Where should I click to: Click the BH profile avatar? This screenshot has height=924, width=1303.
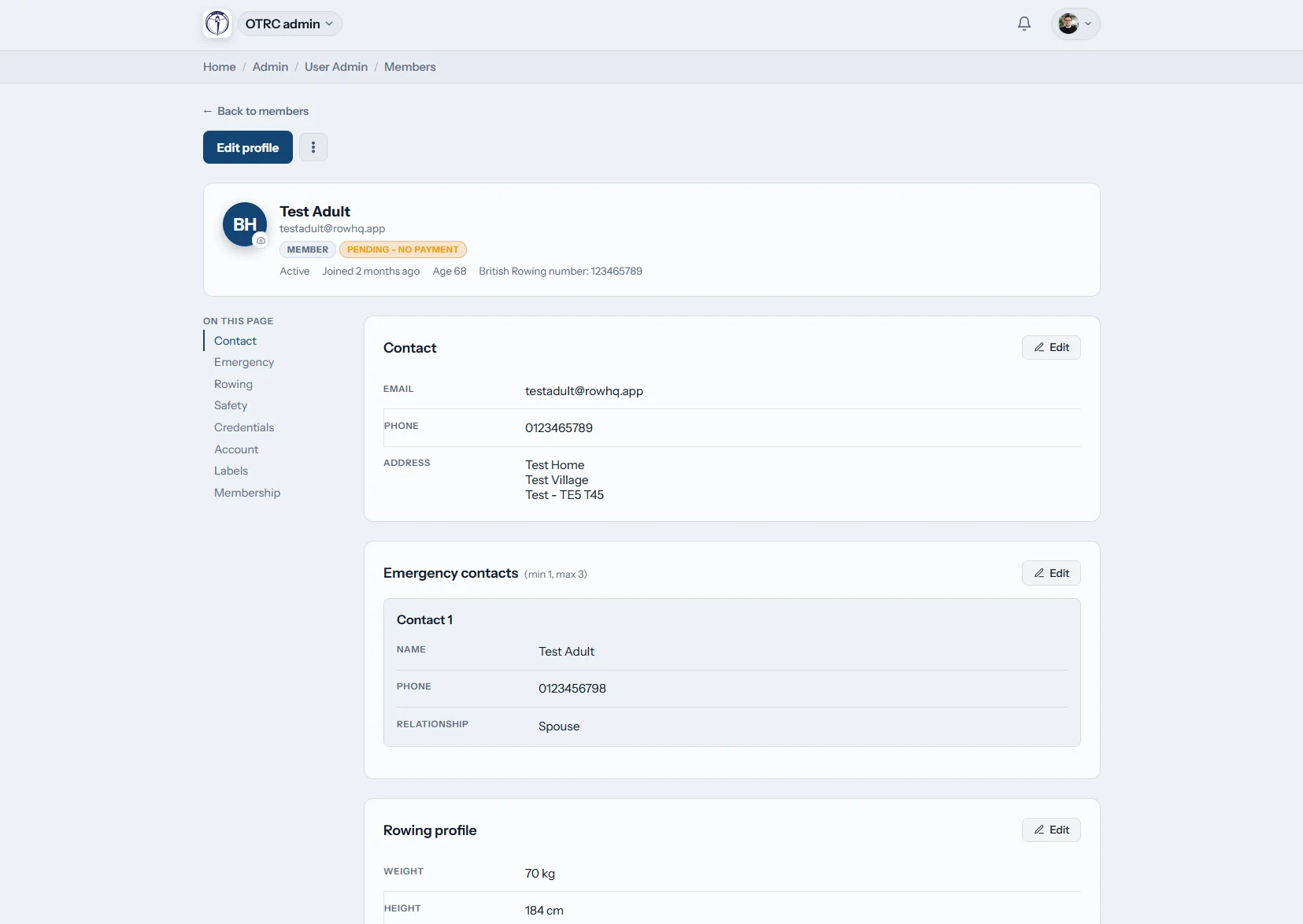[x=245, y=224]
